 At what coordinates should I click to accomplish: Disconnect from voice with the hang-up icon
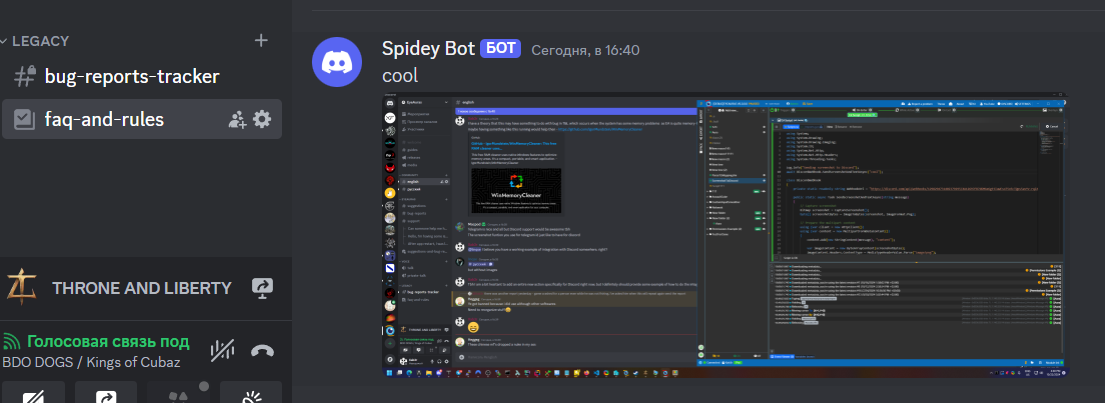(x=262, y=350)
